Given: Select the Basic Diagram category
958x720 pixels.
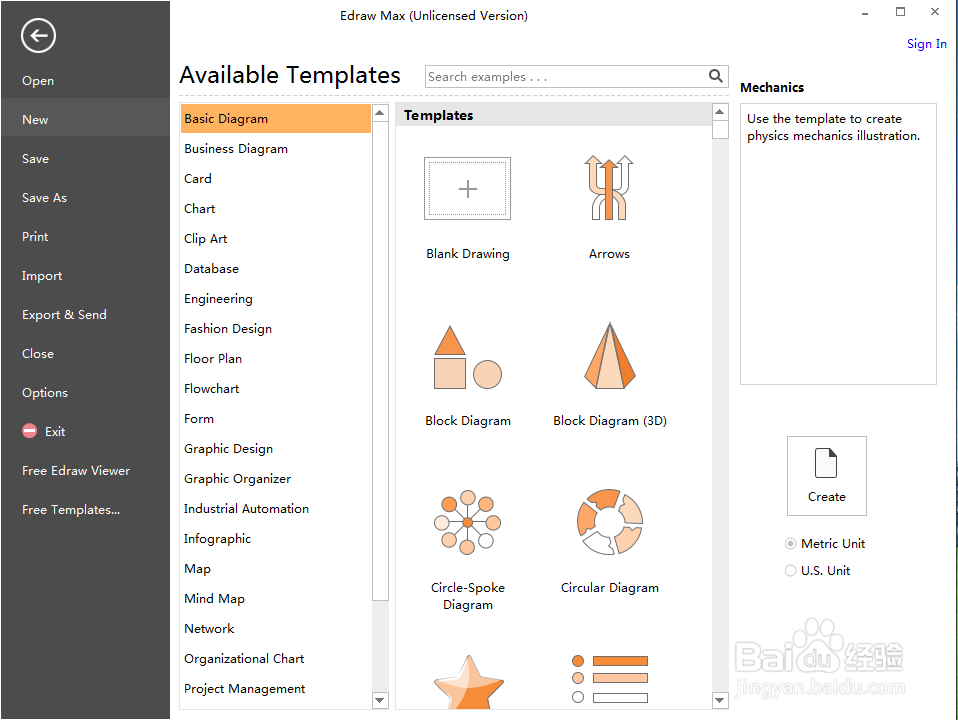Looking at the screenshot, I should click(276, 119).
